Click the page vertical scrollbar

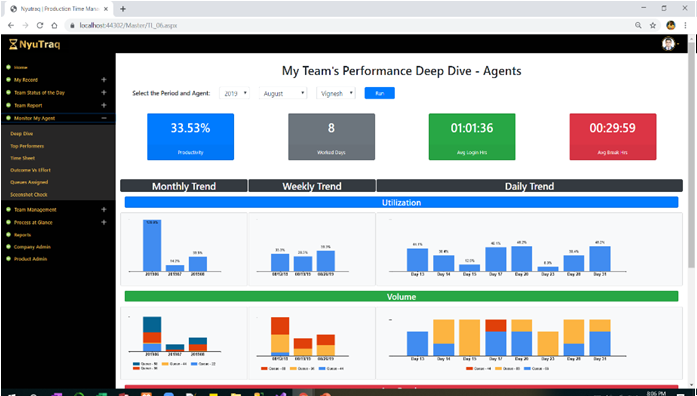(x=692, y=156)
